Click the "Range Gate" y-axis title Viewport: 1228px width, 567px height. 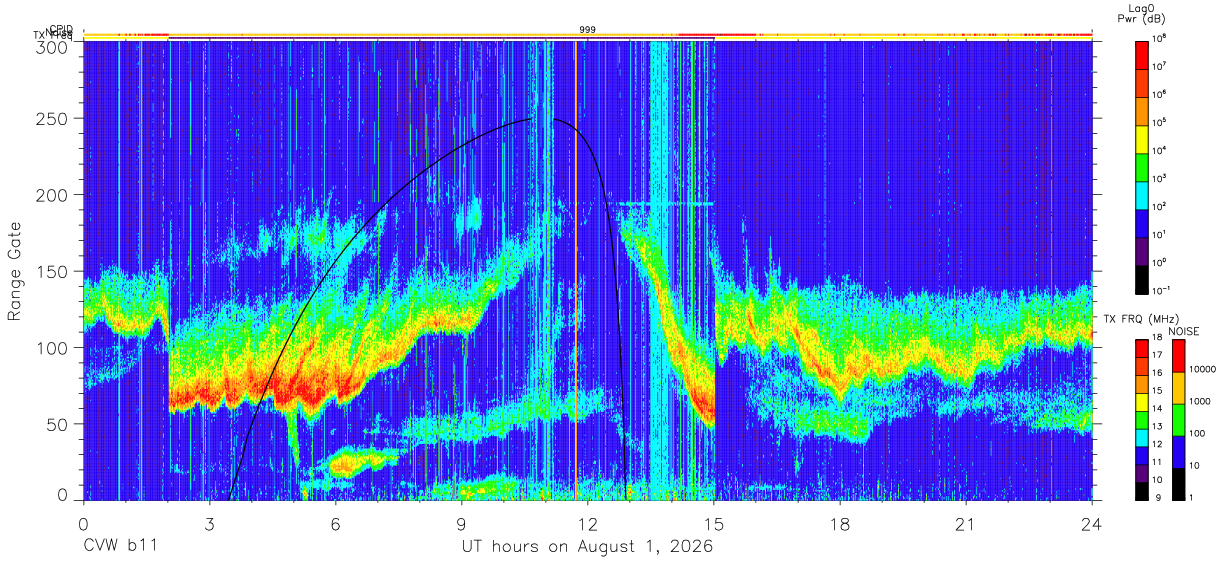point(15,271)
